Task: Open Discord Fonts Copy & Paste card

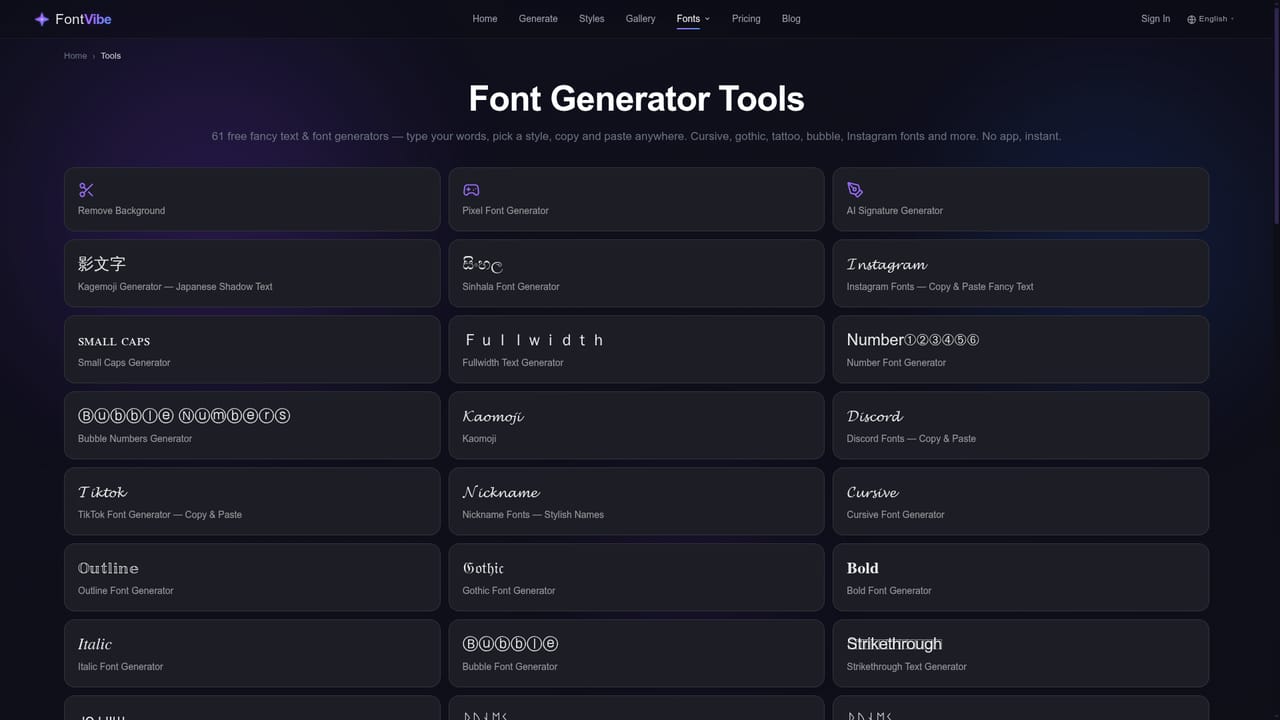Action: (x=1020, y=426)
